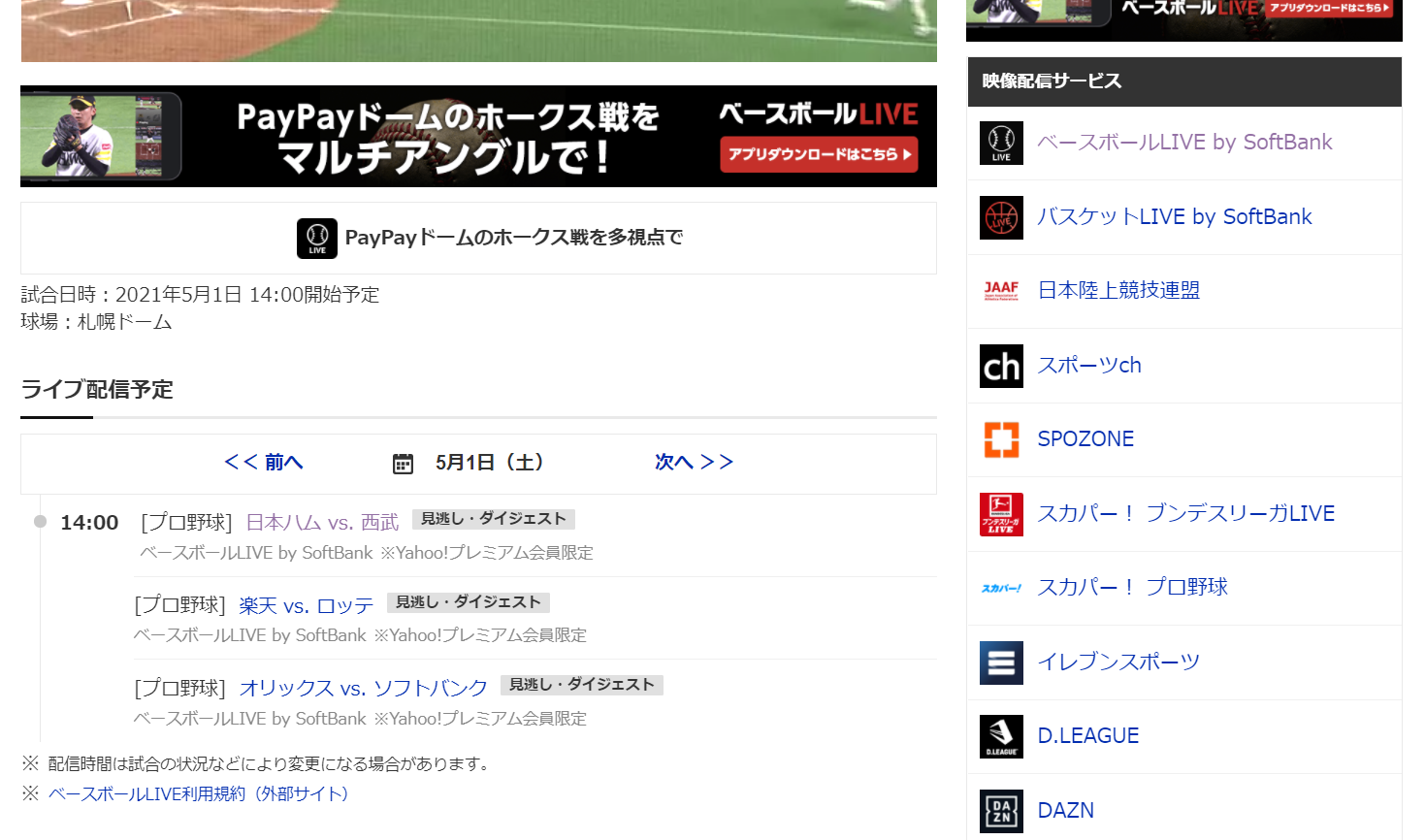This screenshot has height=840, width=1425.
Task: Click the バスケットLIVE basketball icon
Action: tap(1001, 217)
